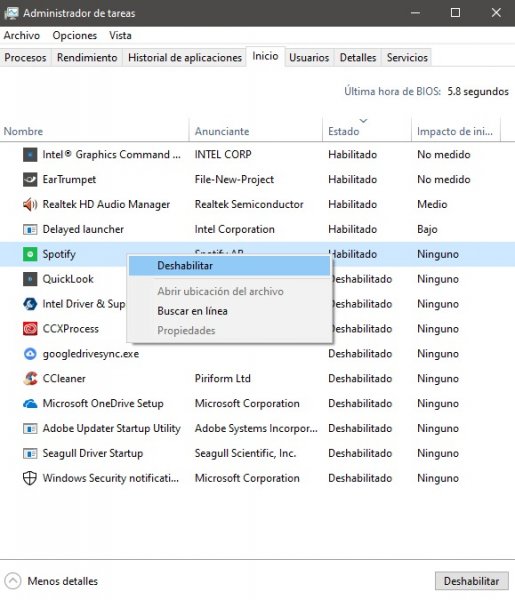Select the Seagull Scientific, Inc. cell

(245, 453)
